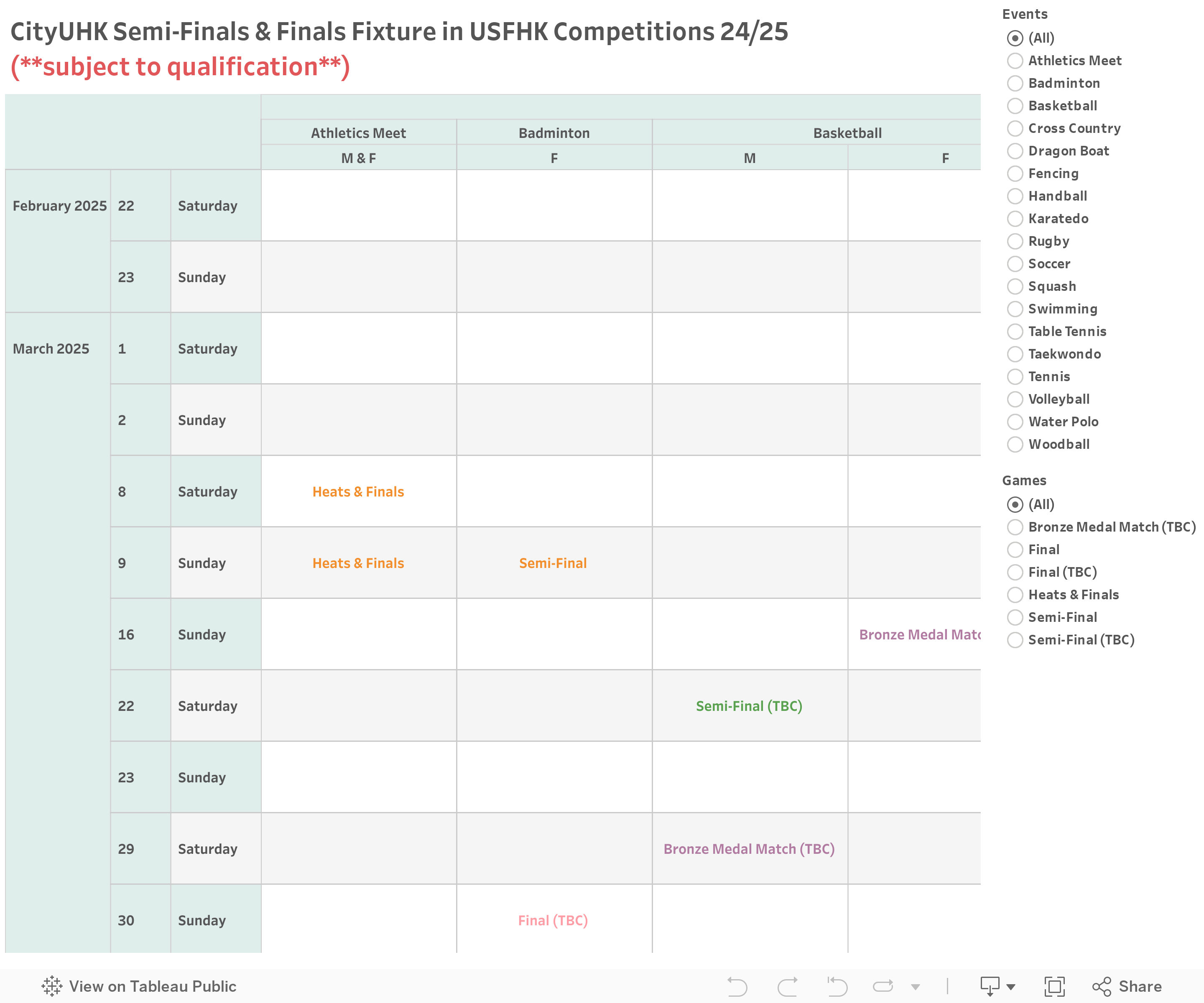The width and height of the screenshot is (1204, 1003).
Task: Select Rugby events filter
Action: coord(1015,241)
